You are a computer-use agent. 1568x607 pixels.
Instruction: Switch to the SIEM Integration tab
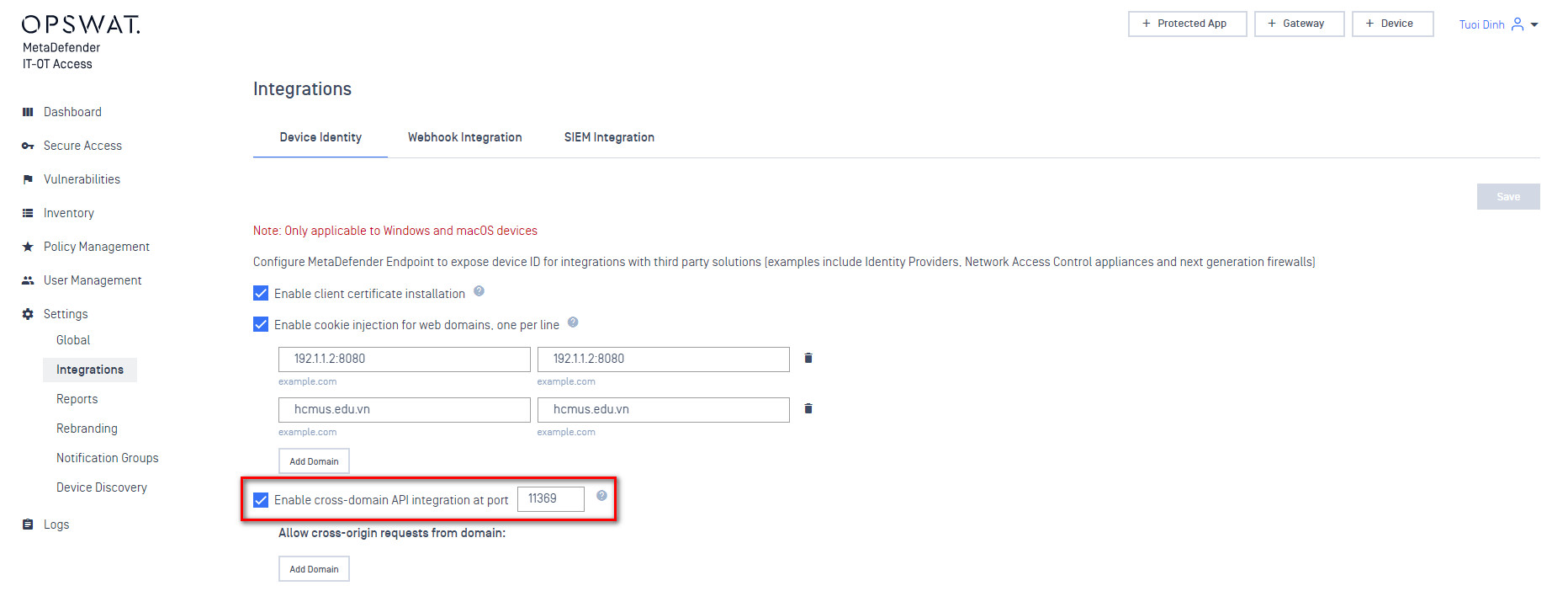(609, 137)
